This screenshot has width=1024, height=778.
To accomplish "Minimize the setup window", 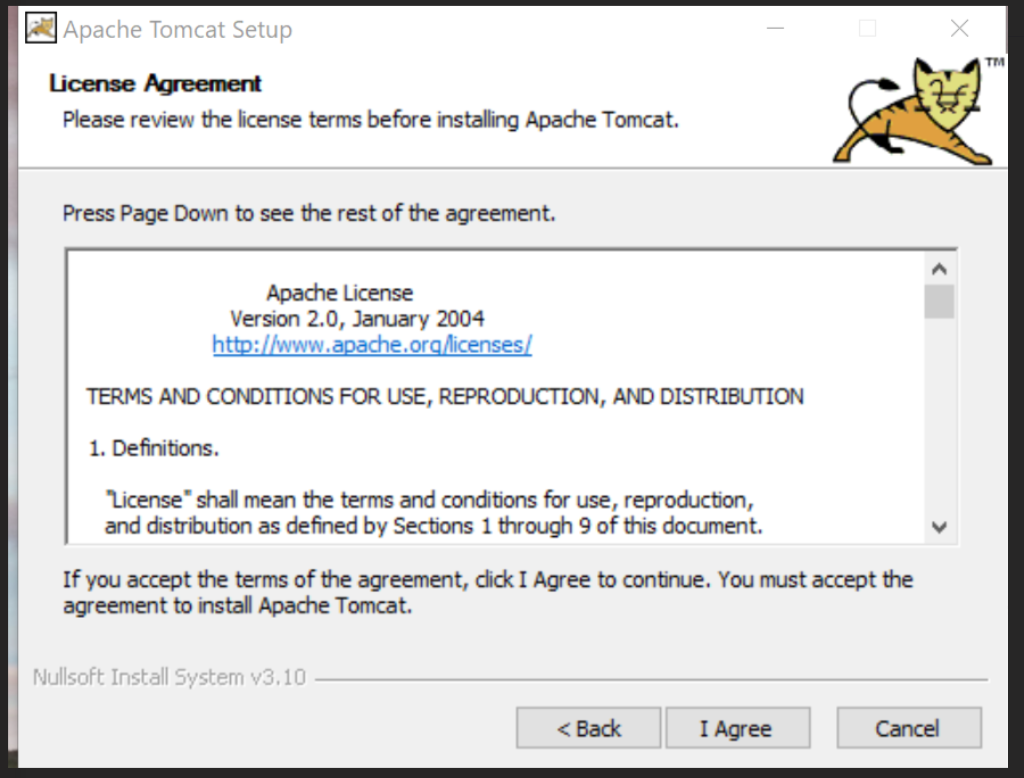I will tap(774, 29).
